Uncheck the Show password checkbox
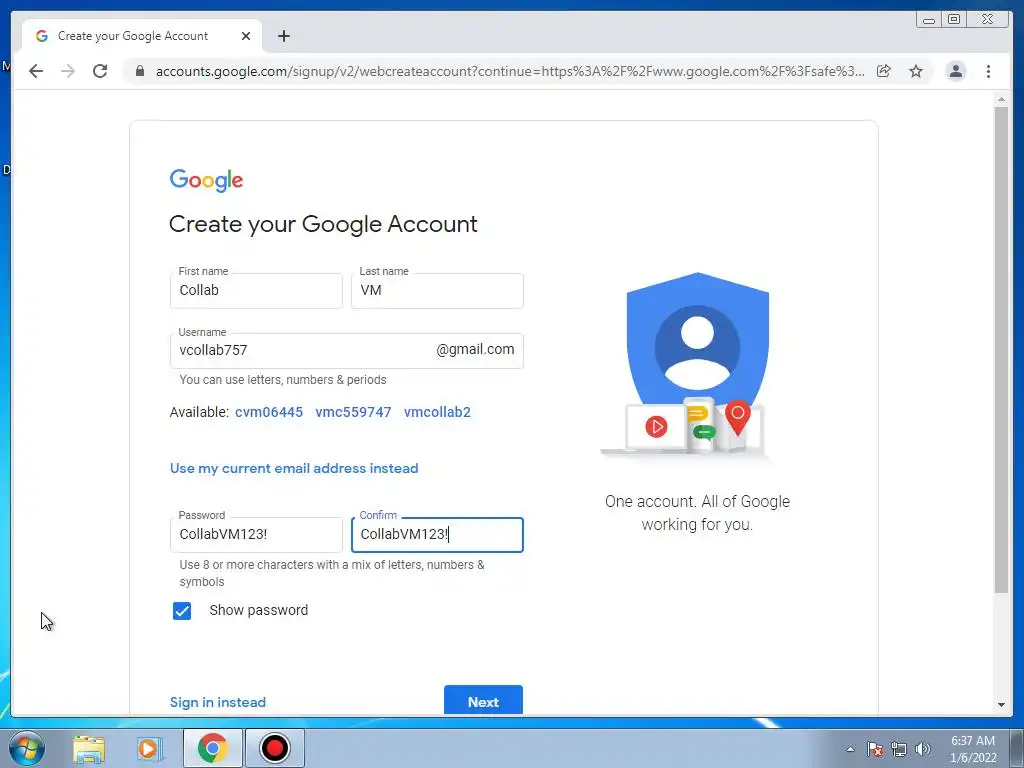This screenshot has width=1024, height=768. pyautogui.click(x=182, y=611)
